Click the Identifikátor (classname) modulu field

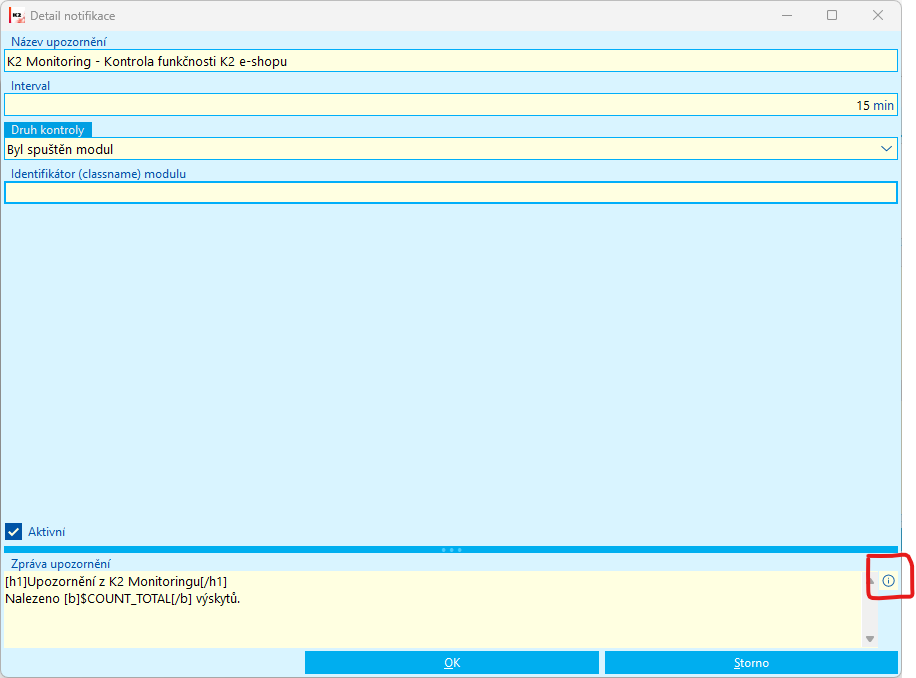(451, 193)
